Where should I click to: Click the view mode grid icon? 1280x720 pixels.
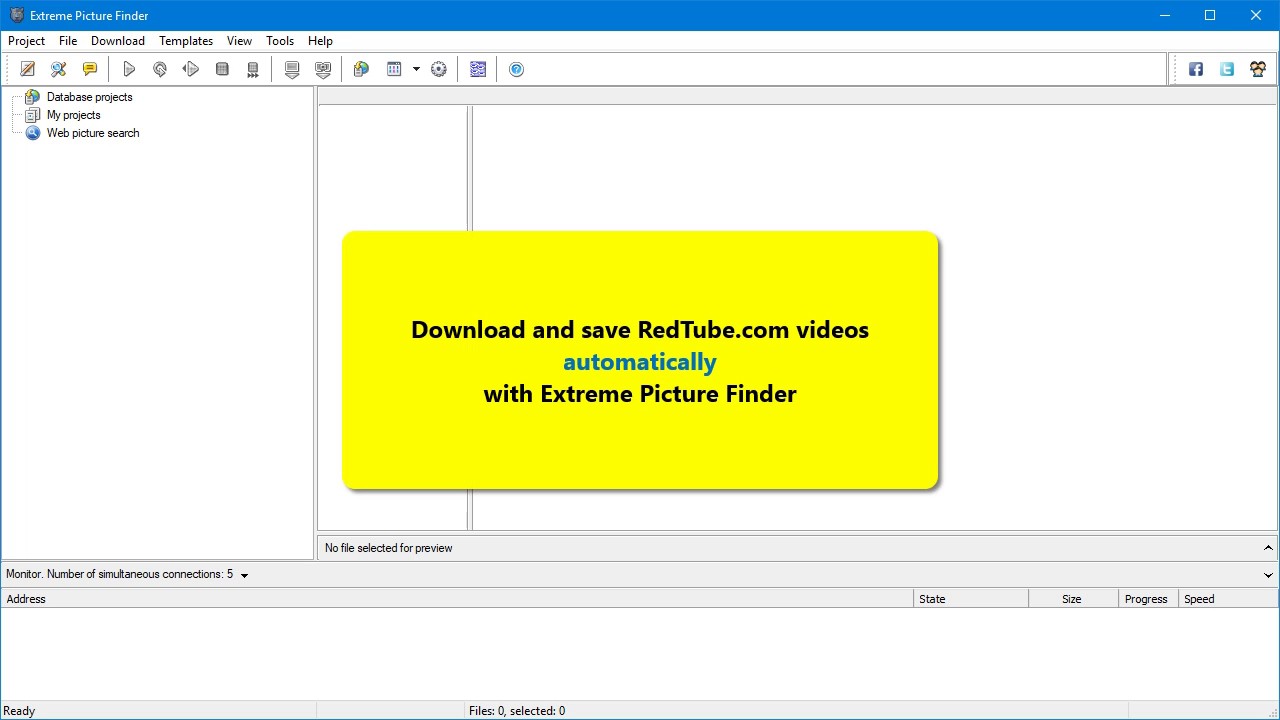[394, 69]
